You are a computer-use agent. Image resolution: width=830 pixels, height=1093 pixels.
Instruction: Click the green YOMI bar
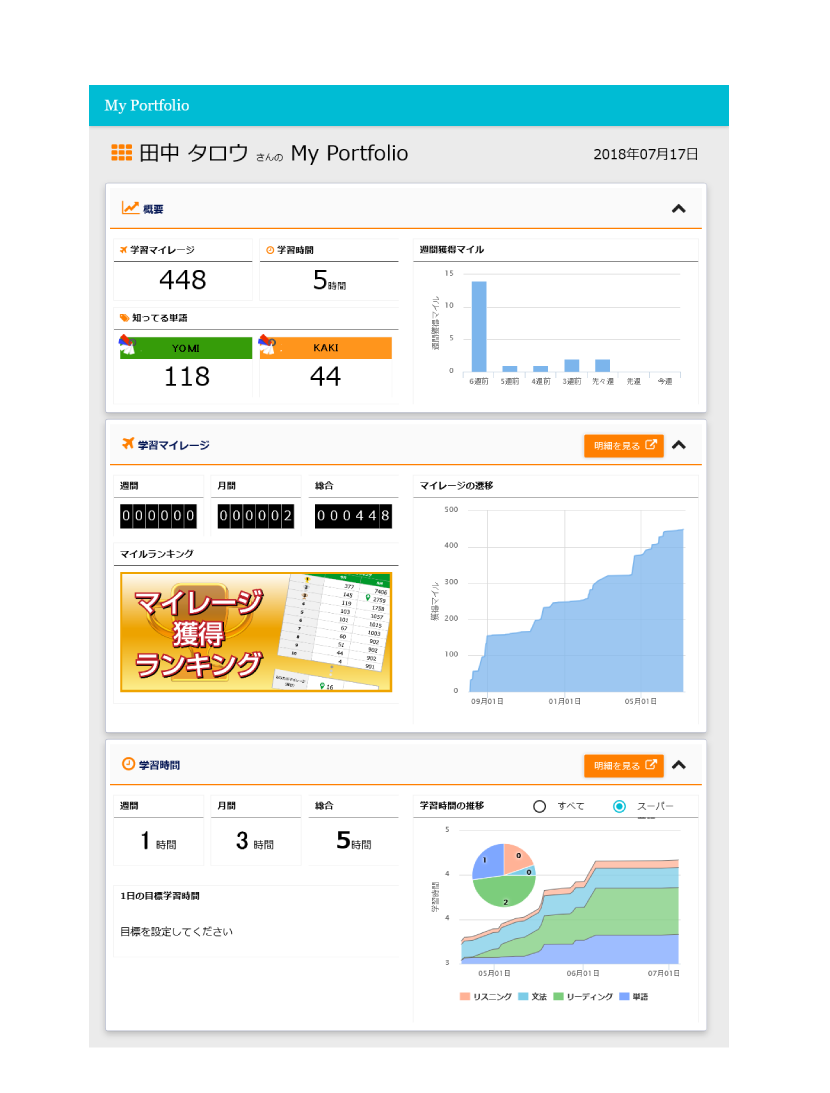[x=186, y=348]
